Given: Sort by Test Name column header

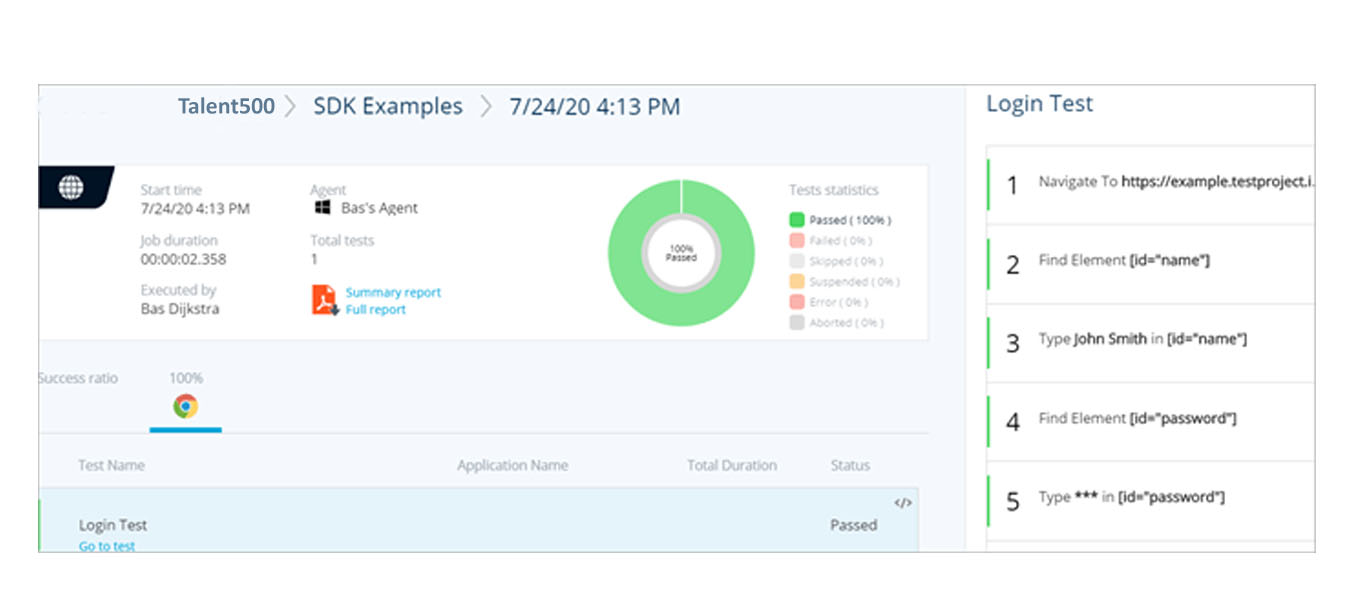Looking at the screenshot, I should pyautogui.click(x=111, y=465).
